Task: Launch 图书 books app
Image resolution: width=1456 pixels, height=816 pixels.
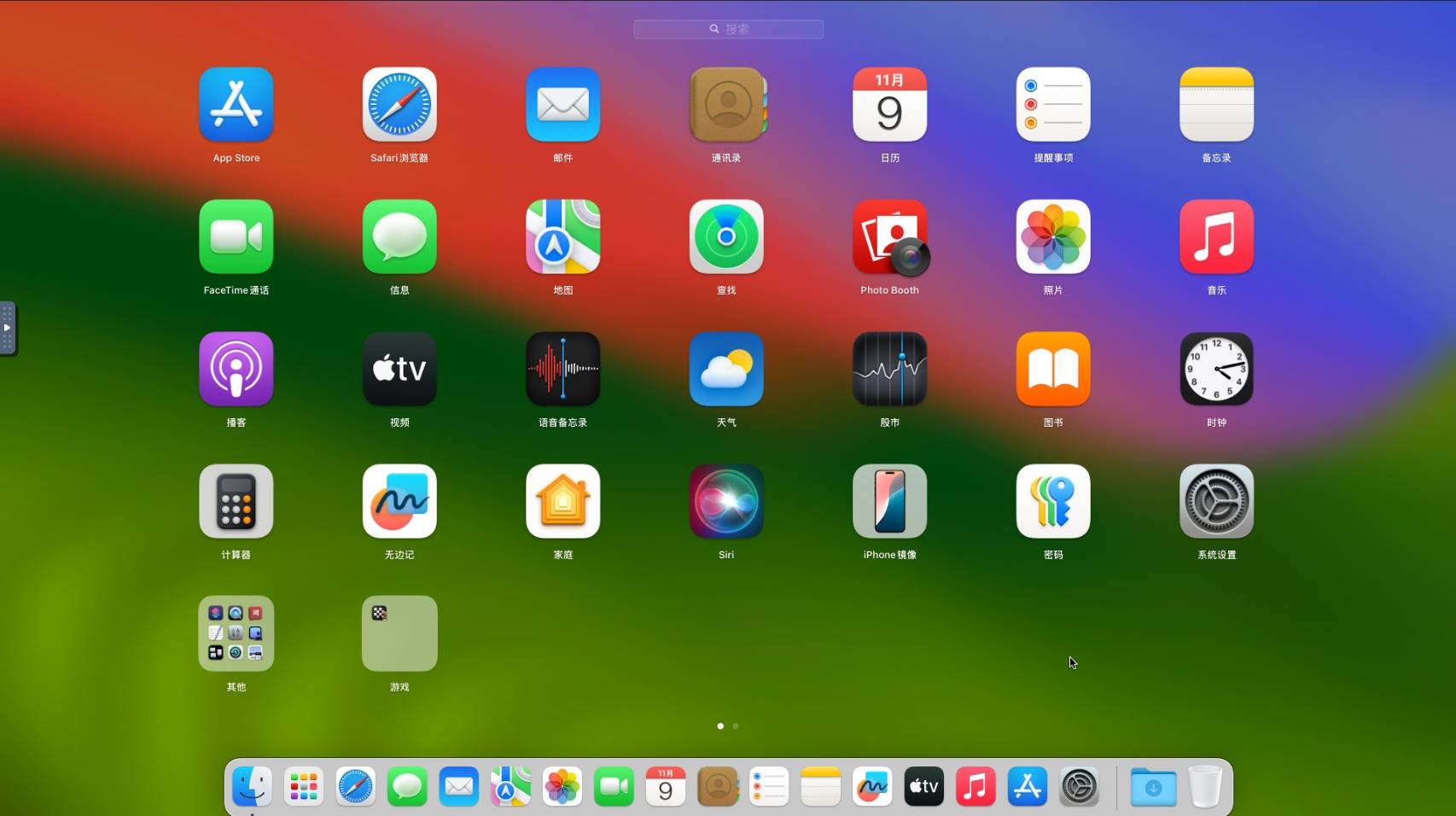Action: 1053,369
